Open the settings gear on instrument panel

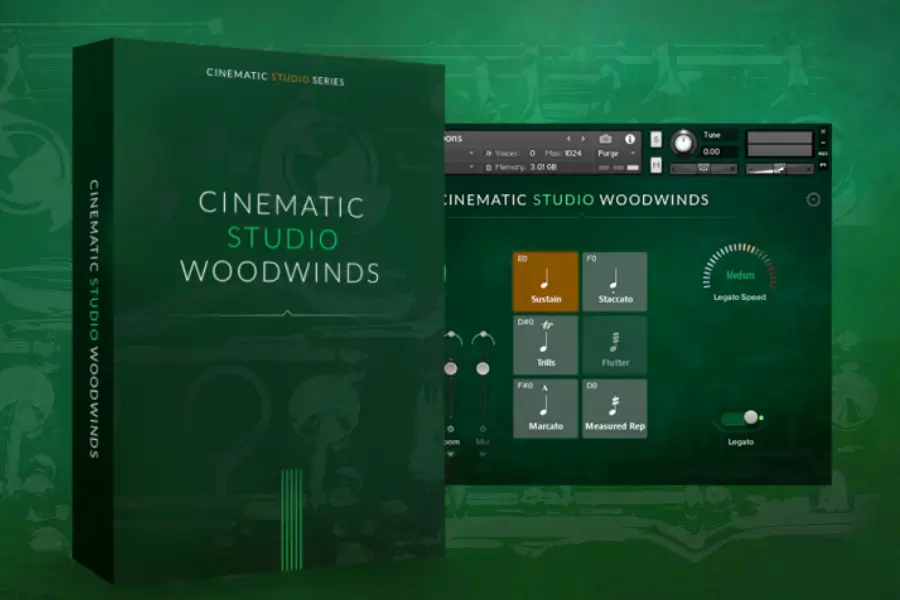coord(813,199)
